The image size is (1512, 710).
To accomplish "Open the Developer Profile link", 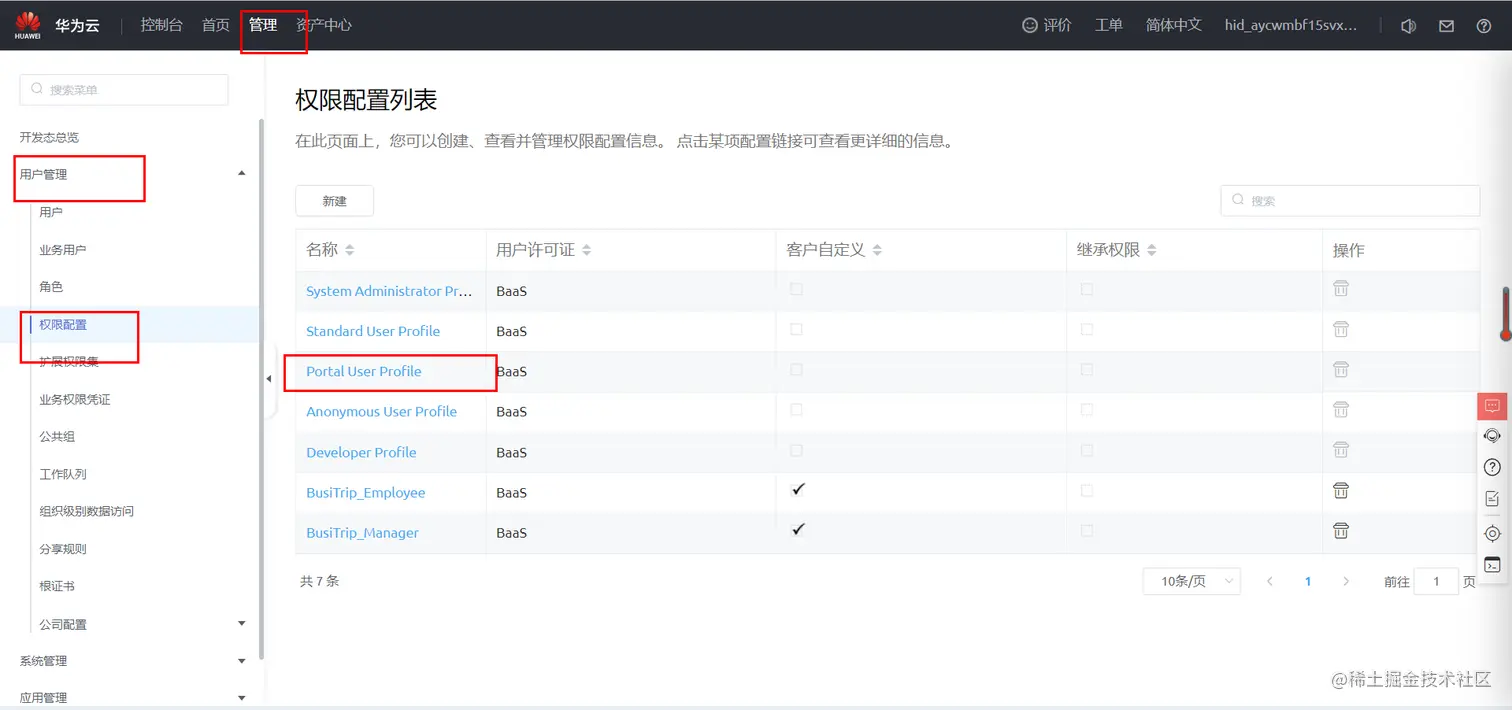I will point(361,452).
